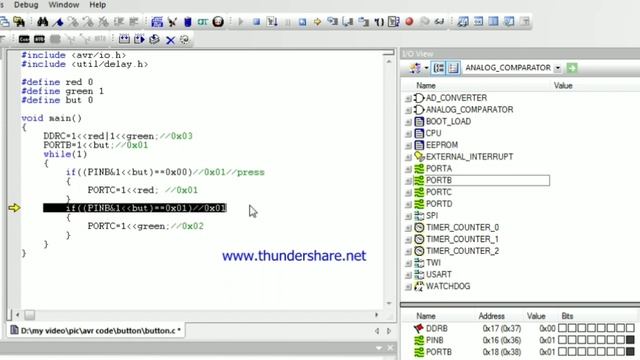
Task: Click the blue X icon in second toolbar
Action: pyautogui.click(x=170, y=40)
